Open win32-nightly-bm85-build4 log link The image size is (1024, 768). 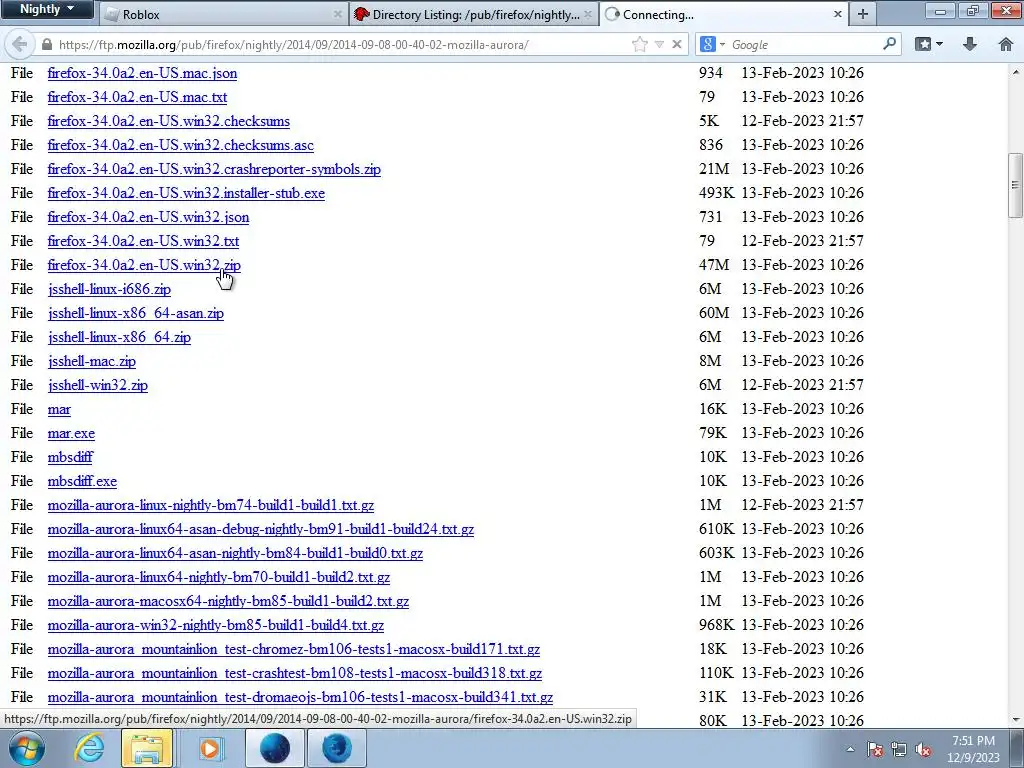click(x=216, y=626)
